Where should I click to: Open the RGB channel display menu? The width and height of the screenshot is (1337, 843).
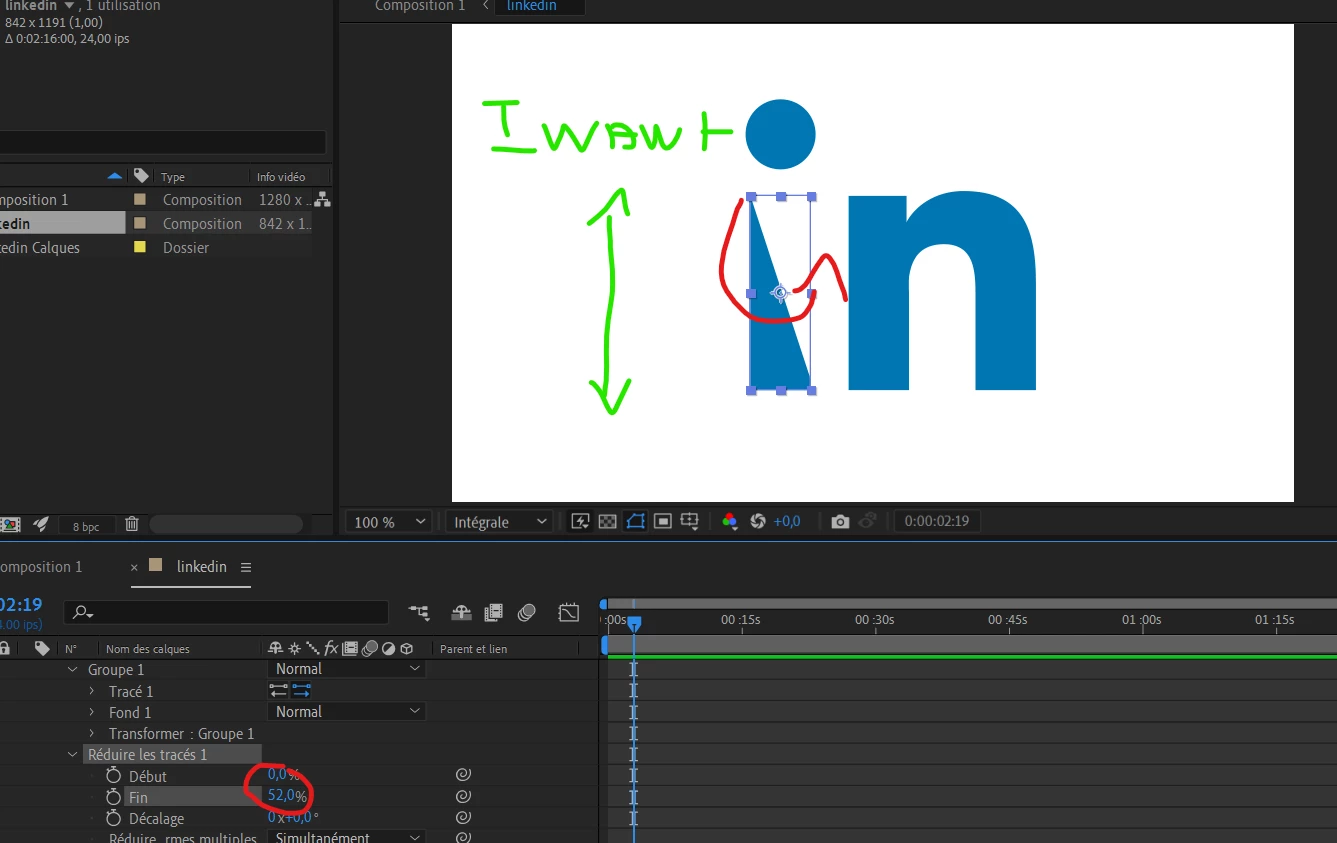(x=730, y=522)
